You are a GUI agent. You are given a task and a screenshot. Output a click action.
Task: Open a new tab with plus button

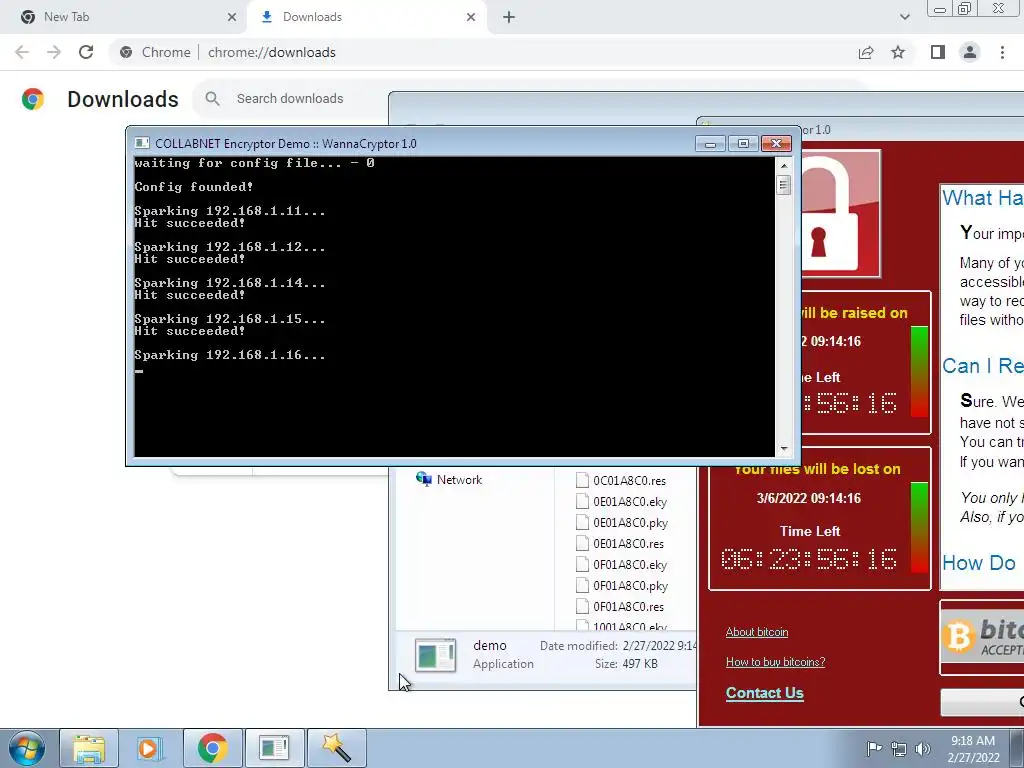point(509,17)
